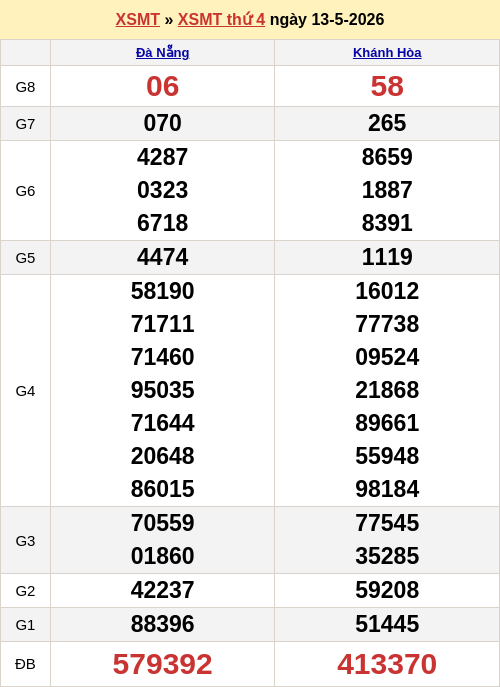Select Khánh Hòa G8 number 58

pos(387,86)
